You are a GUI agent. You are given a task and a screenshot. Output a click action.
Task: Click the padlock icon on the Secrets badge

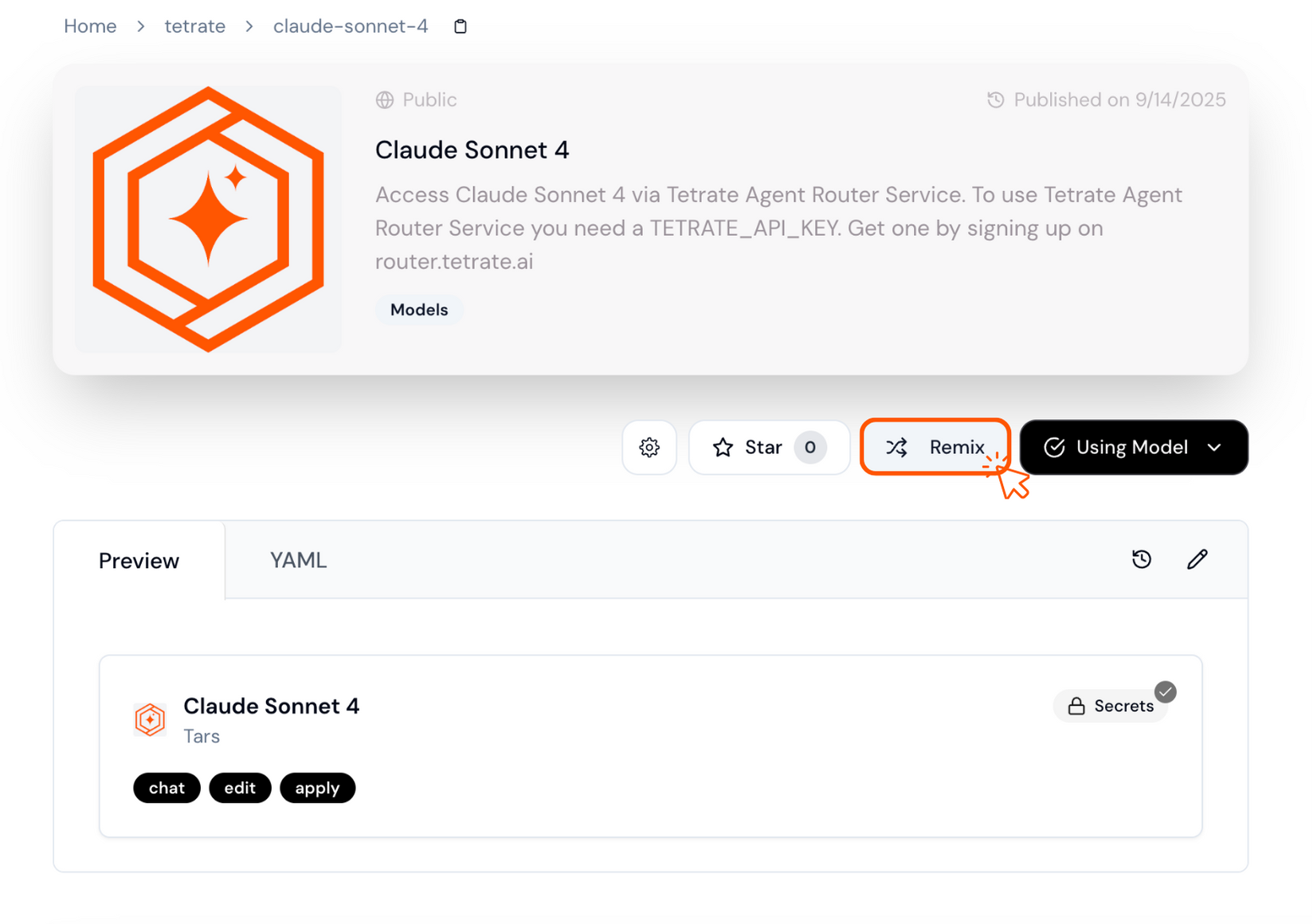(1077, 706)
